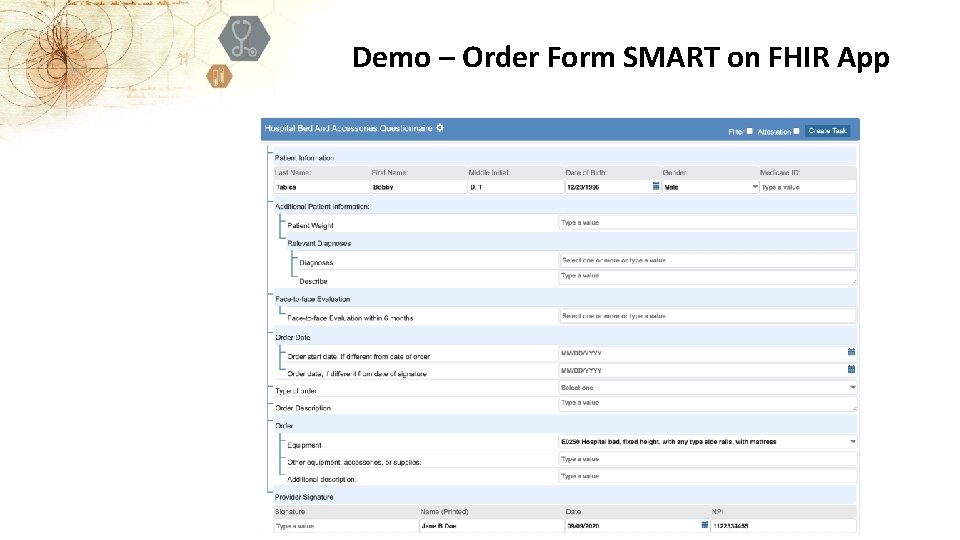Viewport: 960px width, 540px height.
Task: Click the Name (Printed) field
Action: click(492, 526)
